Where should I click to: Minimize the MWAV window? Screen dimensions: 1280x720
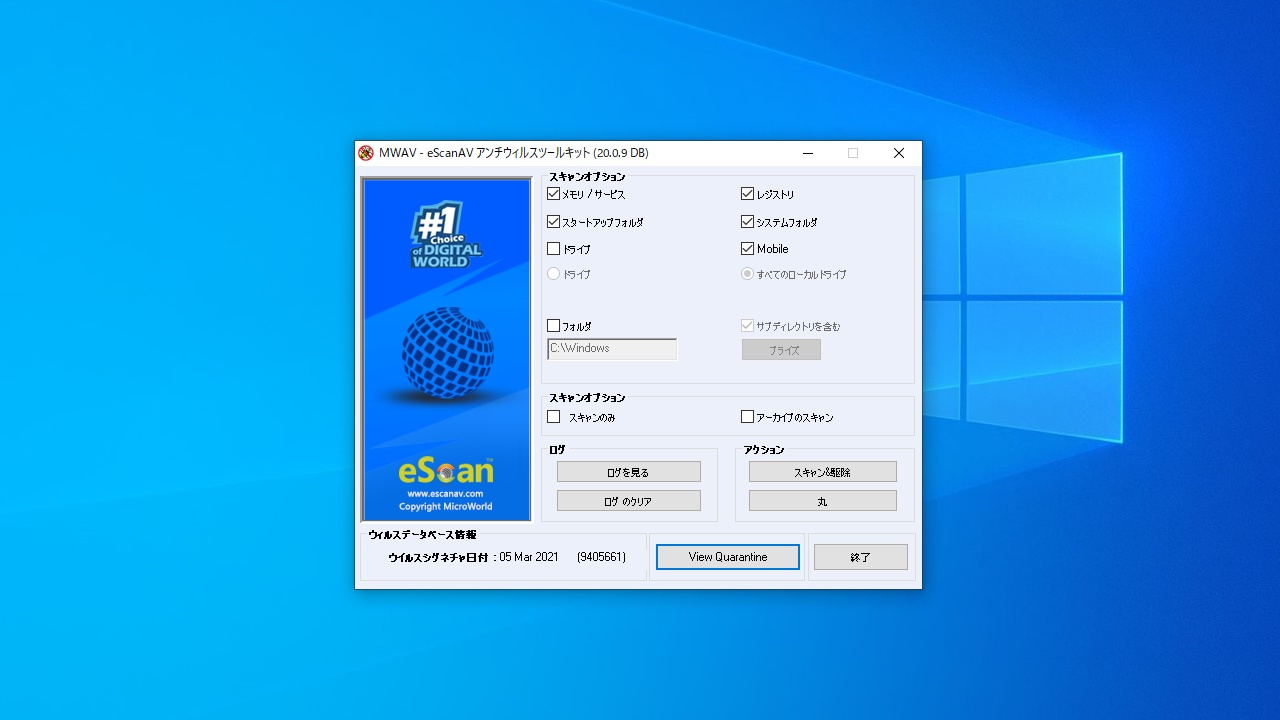[x=807, y=153]
